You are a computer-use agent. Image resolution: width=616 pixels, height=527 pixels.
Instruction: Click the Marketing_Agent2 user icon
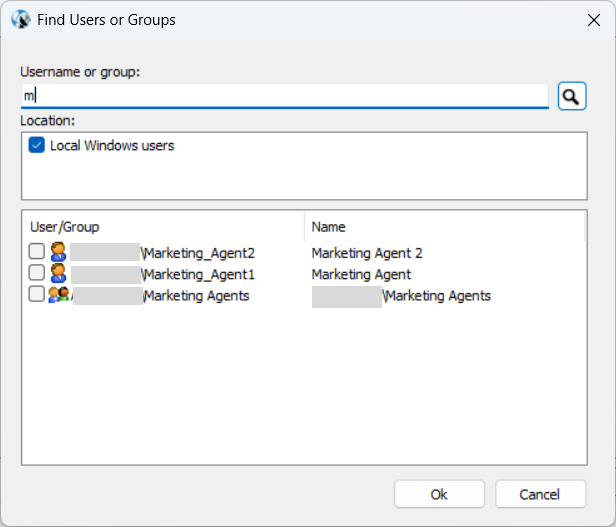point(58,253)
